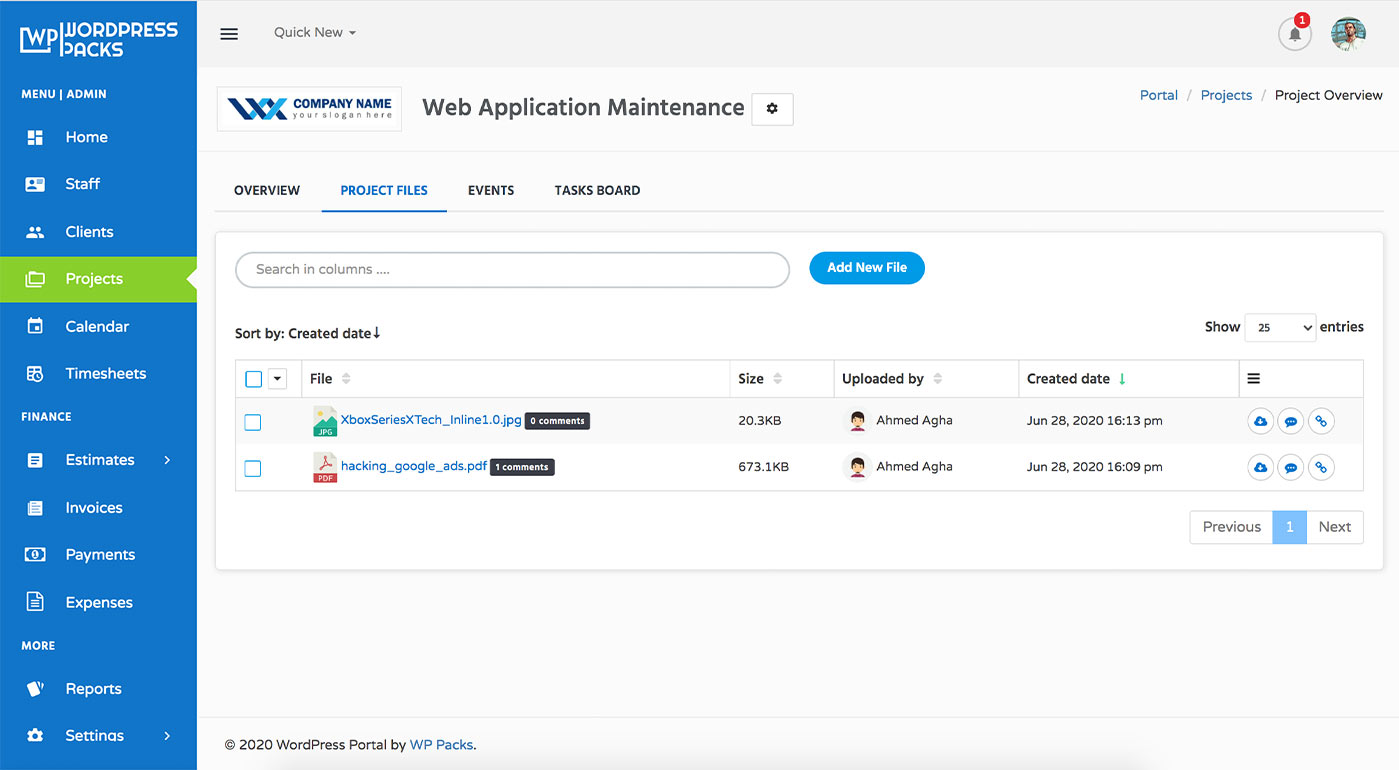Image resolution: width=1399 pixels, height=770 pixels.
Task: Open the TASKS BOARD tab
Action: [x=597, y=190]
